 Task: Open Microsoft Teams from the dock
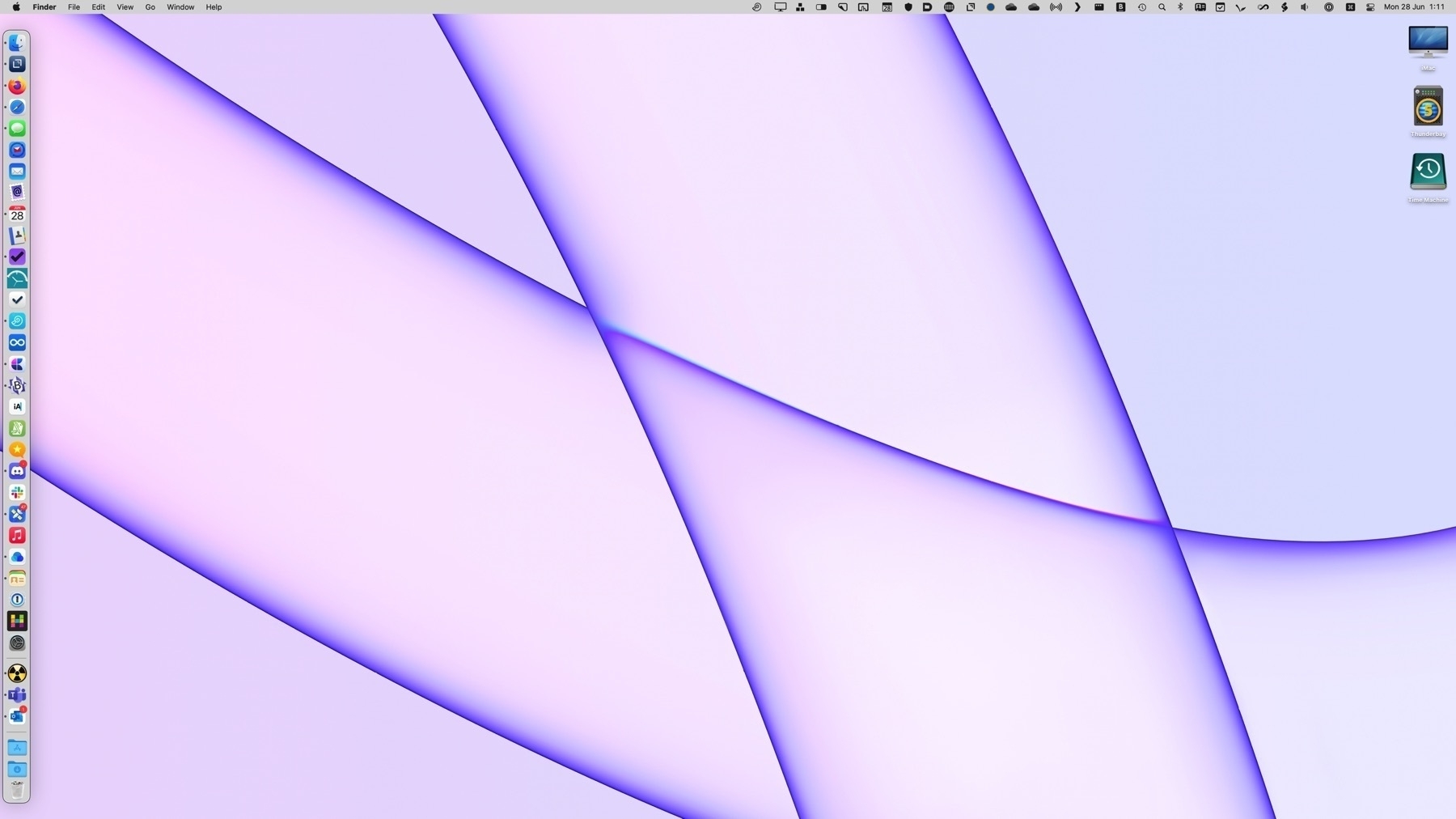[17, 695]
